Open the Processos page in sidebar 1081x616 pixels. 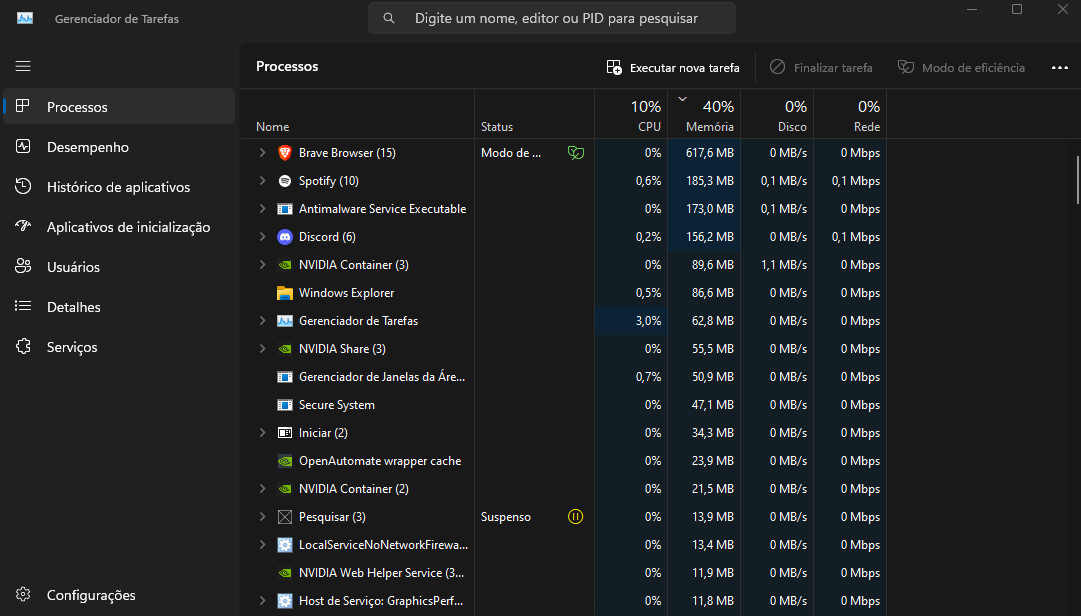pyautogui.click(x=119, y=107)
